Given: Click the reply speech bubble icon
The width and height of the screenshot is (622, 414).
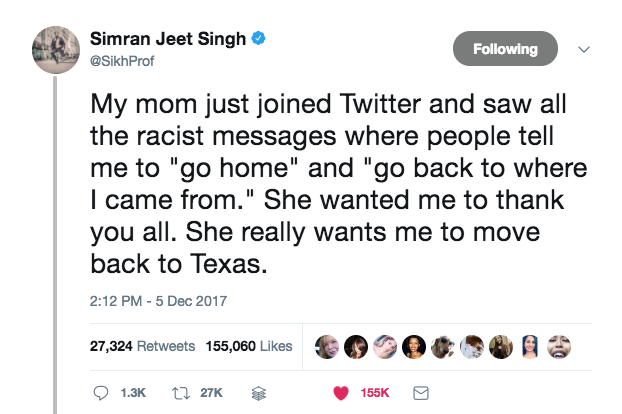Looking at the screenshot, I should click(98, 394).
